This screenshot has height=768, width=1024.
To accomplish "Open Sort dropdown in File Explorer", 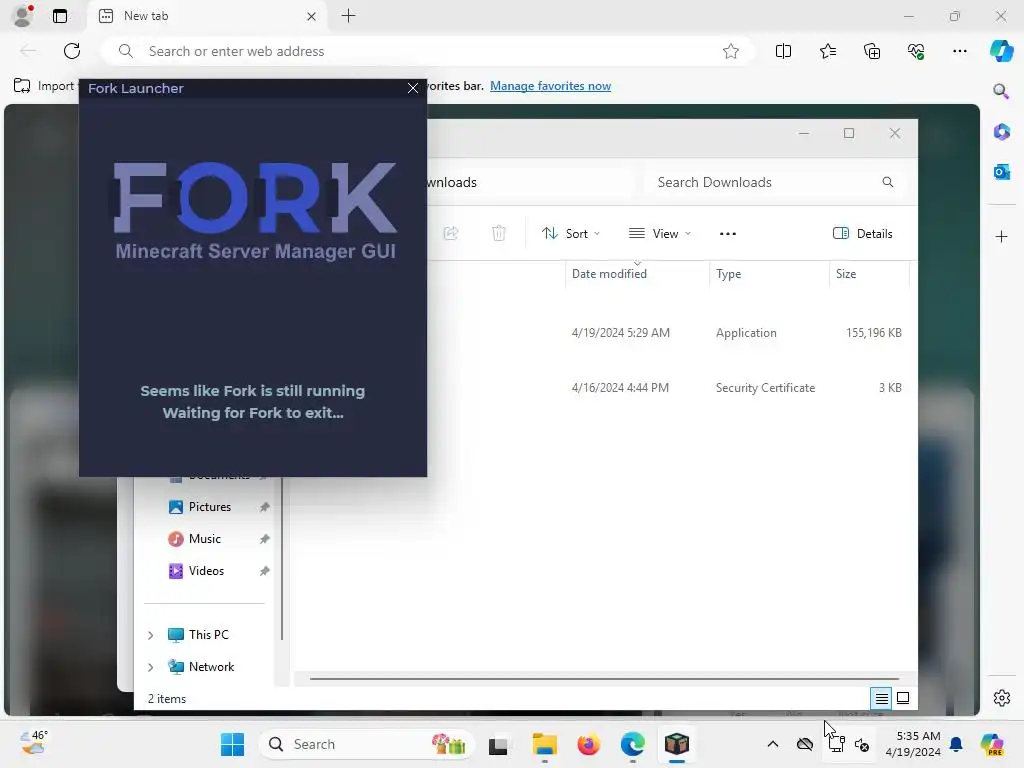I will click(x=571, y=234).
